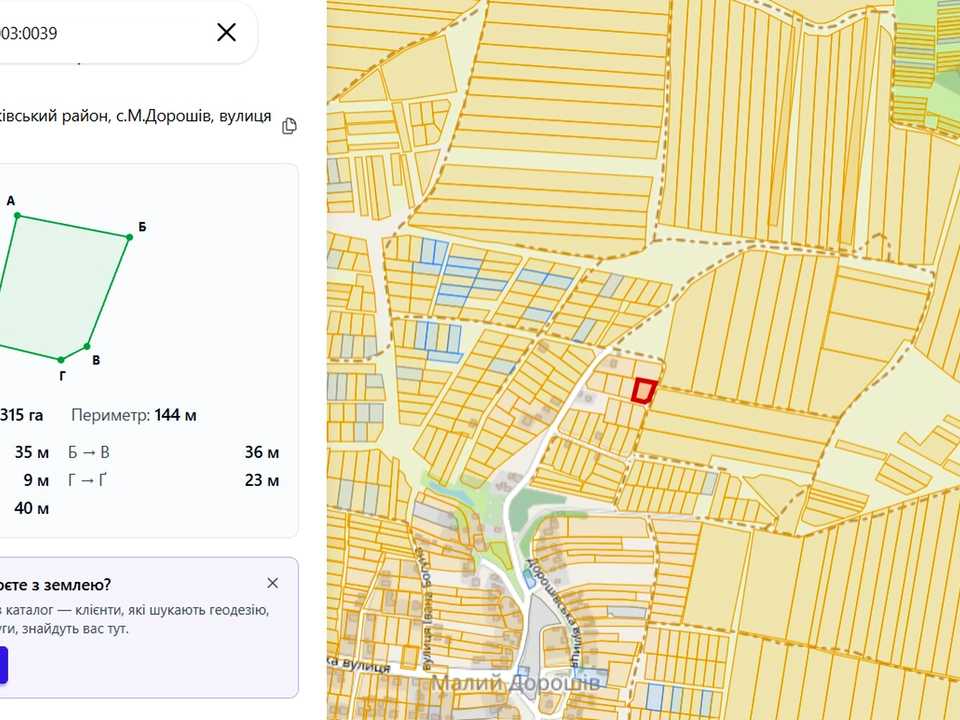Click the blue button in the promo card
This screenshot has height=720, width=960.
2,665
